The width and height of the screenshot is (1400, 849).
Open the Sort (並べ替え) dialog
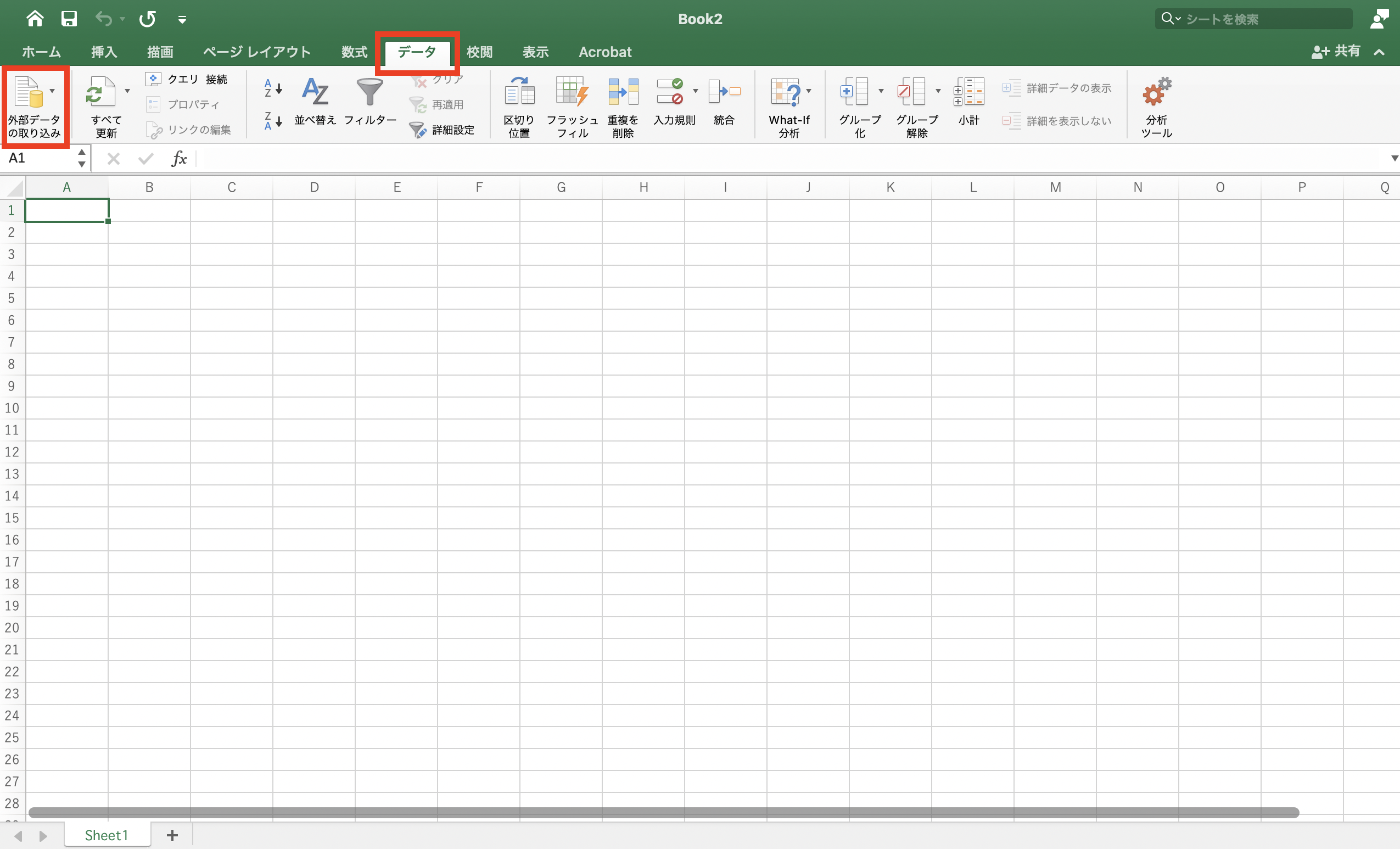click(315, 92)
